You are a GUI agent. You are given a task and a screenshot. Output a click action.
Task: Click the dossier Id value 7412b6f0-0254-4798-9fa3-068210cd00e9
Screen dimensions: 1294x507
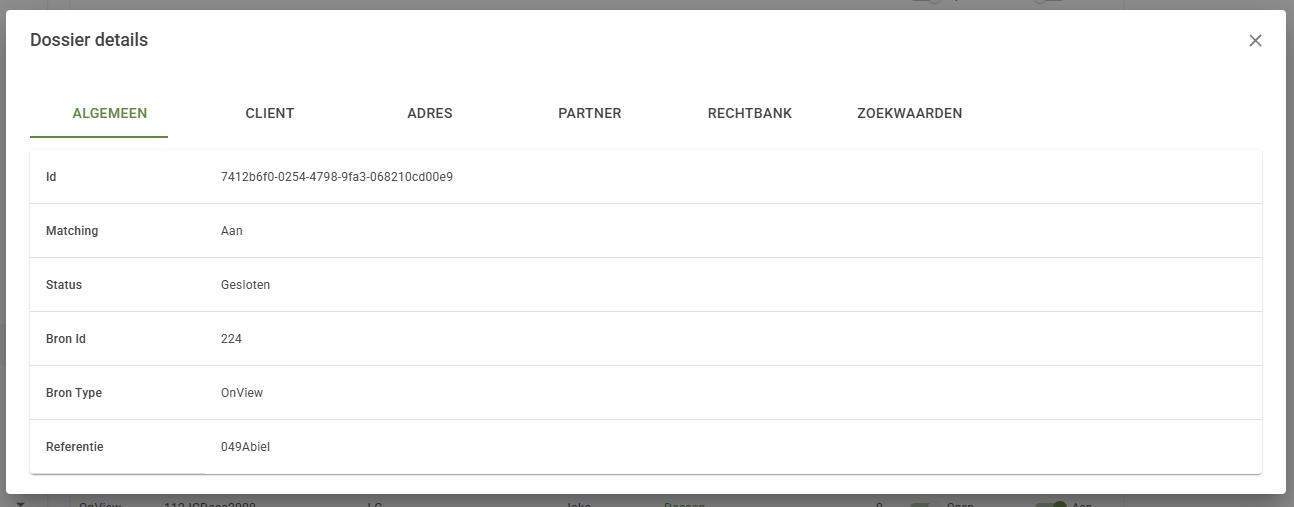coord(337,177)
